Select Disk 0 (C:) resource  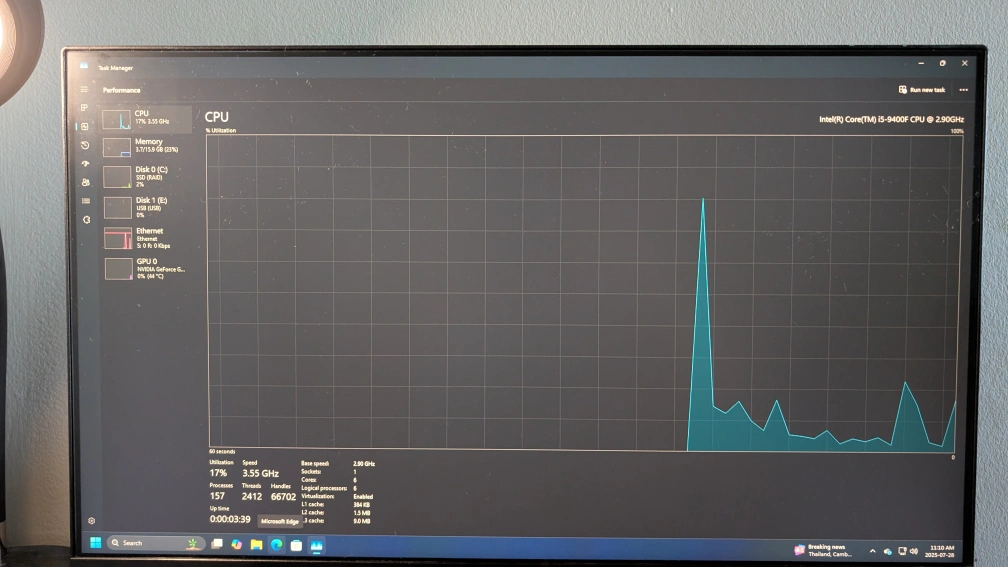(x=146, y=176)
